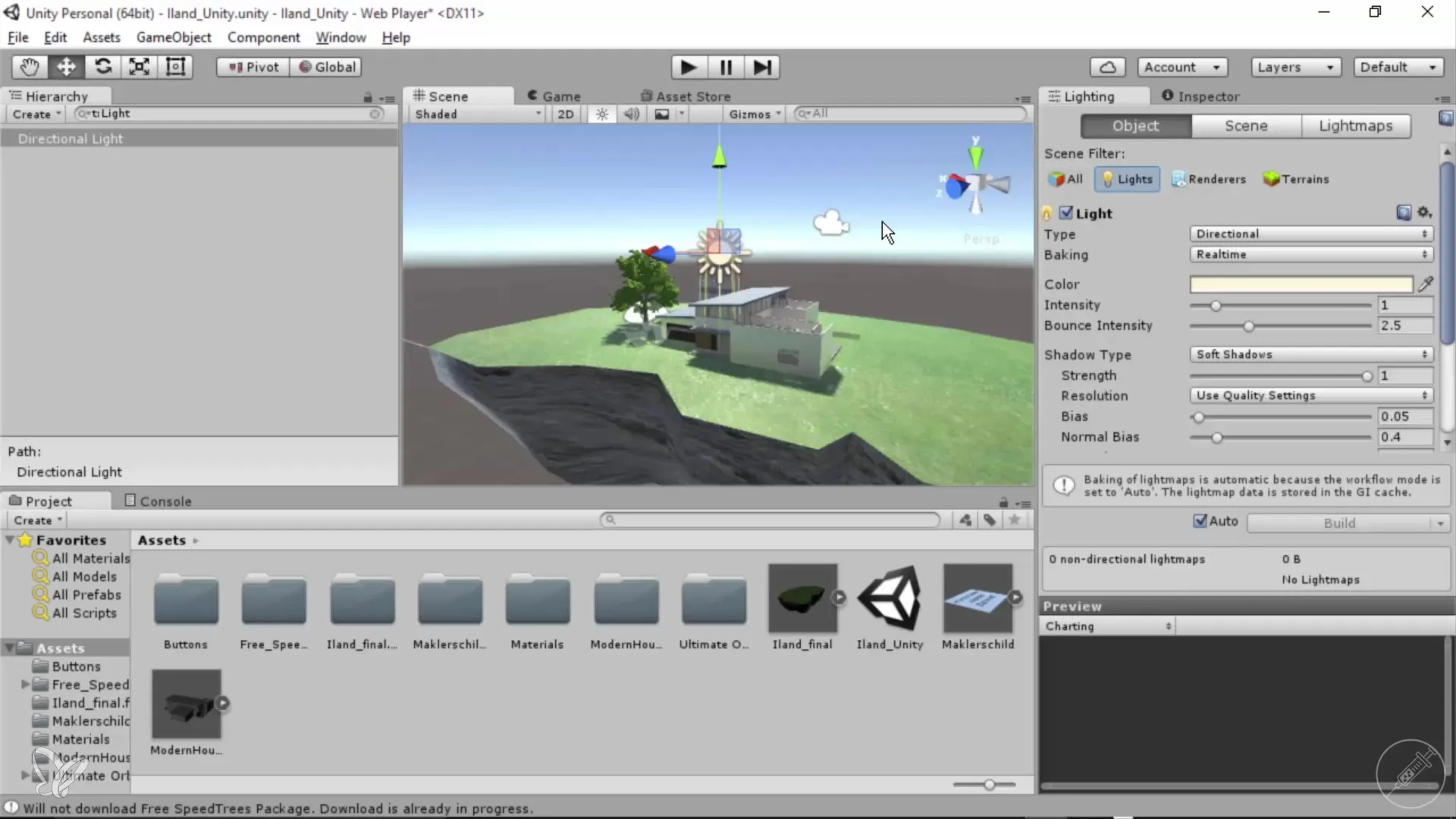Open Iland_Unity scene asset
The height and width of the screenshot is (819, 1456).
890,607
